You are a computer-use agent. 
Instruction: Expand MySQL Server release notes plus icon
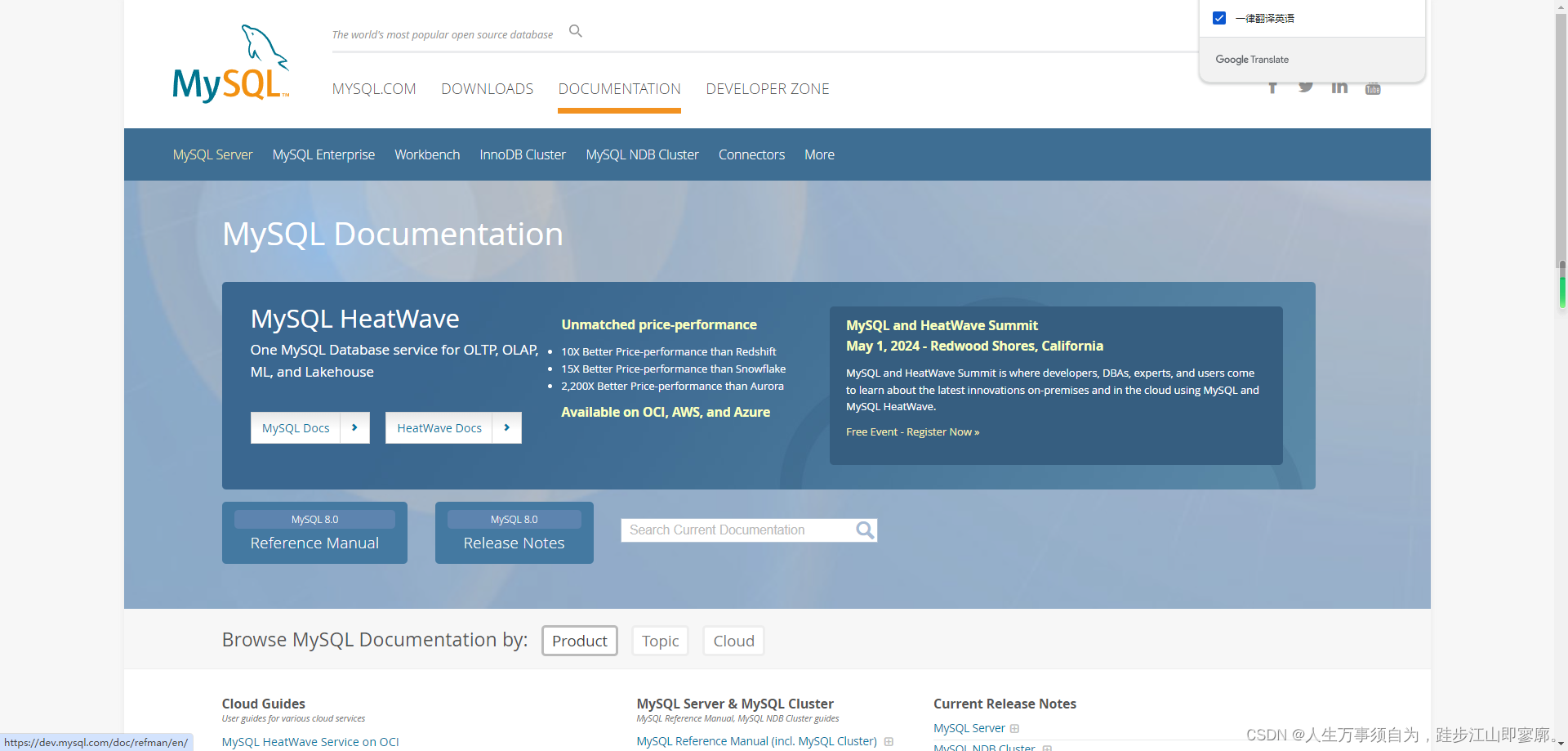tap(1014, 729)
